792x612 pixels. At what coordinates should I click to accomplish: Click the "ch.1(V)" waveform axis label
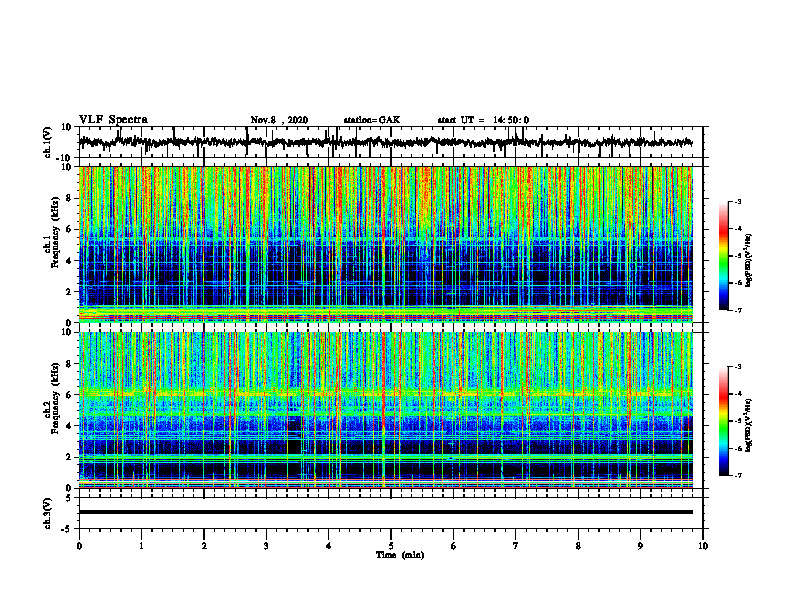tap(47, 142)
